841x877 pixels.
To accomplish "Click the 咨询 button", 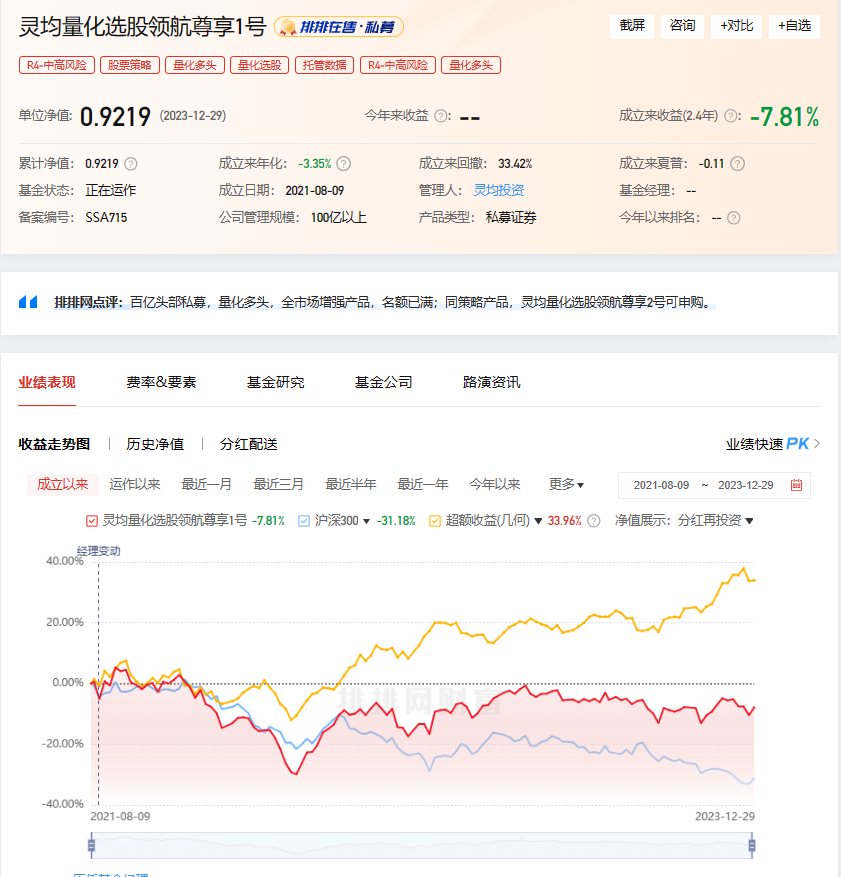I will (x=682, y=26).
